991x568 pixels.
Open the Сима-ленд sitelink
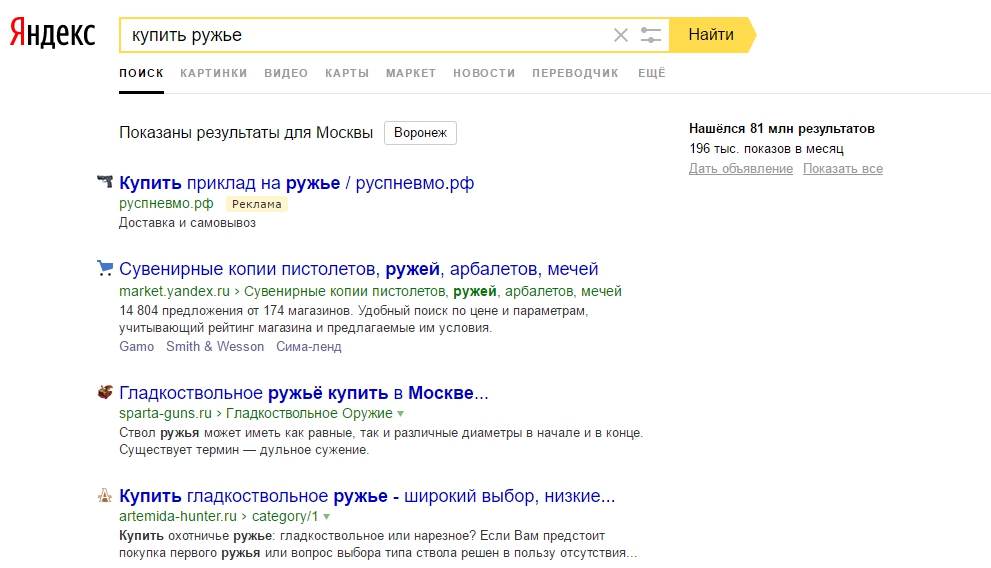pos(308,346)
